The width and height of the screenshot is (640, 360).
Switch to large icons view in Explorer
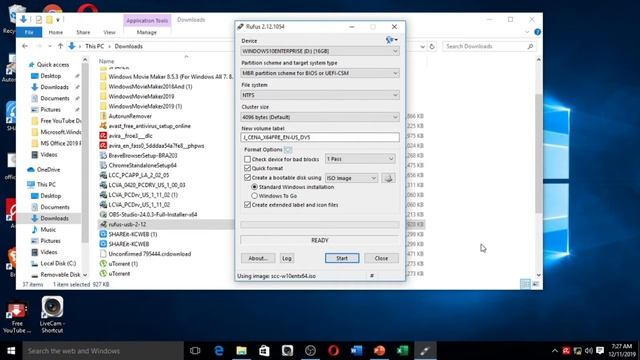click(536, 284)
